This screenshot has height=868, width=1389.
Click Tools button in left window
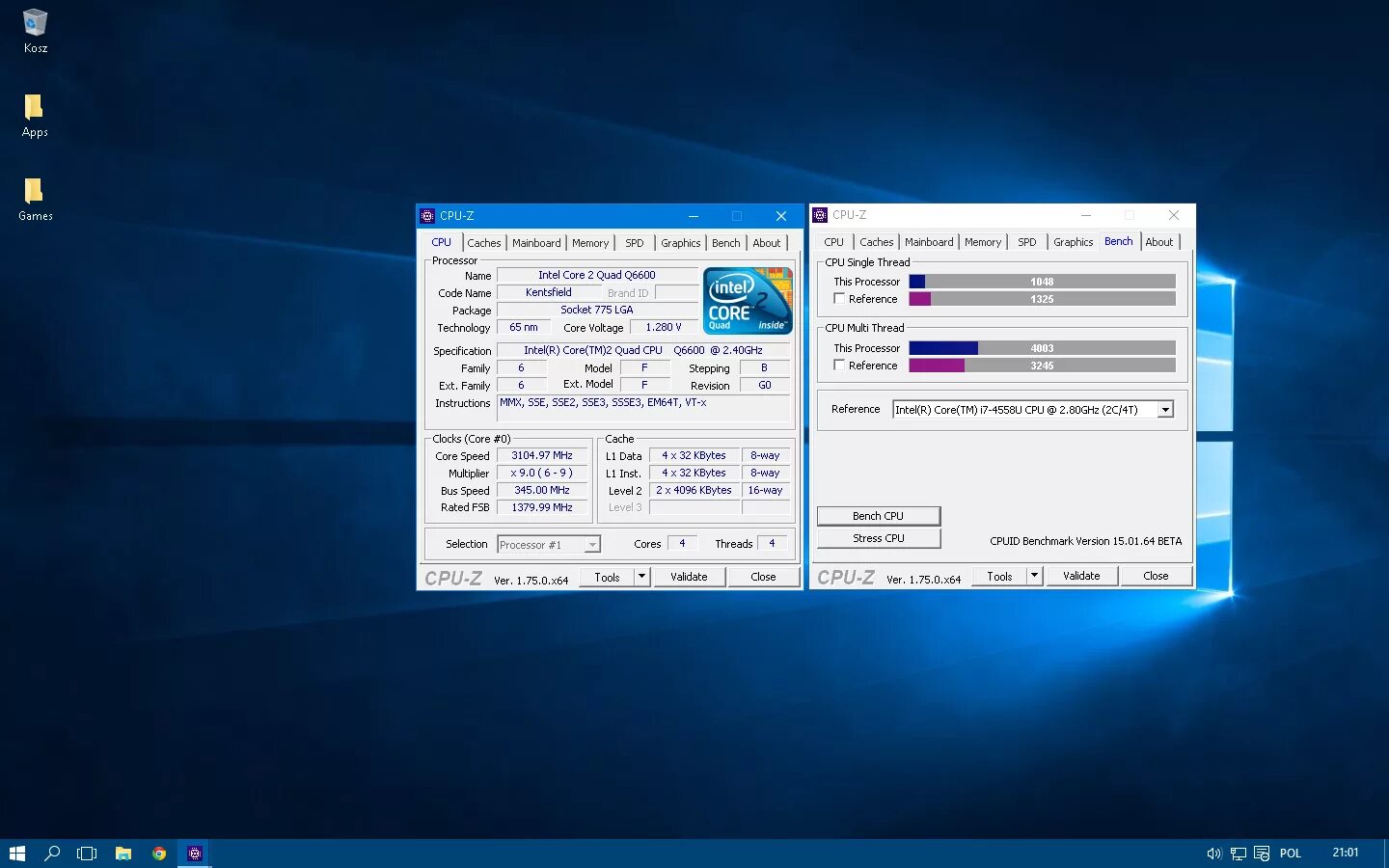(608, 577)
